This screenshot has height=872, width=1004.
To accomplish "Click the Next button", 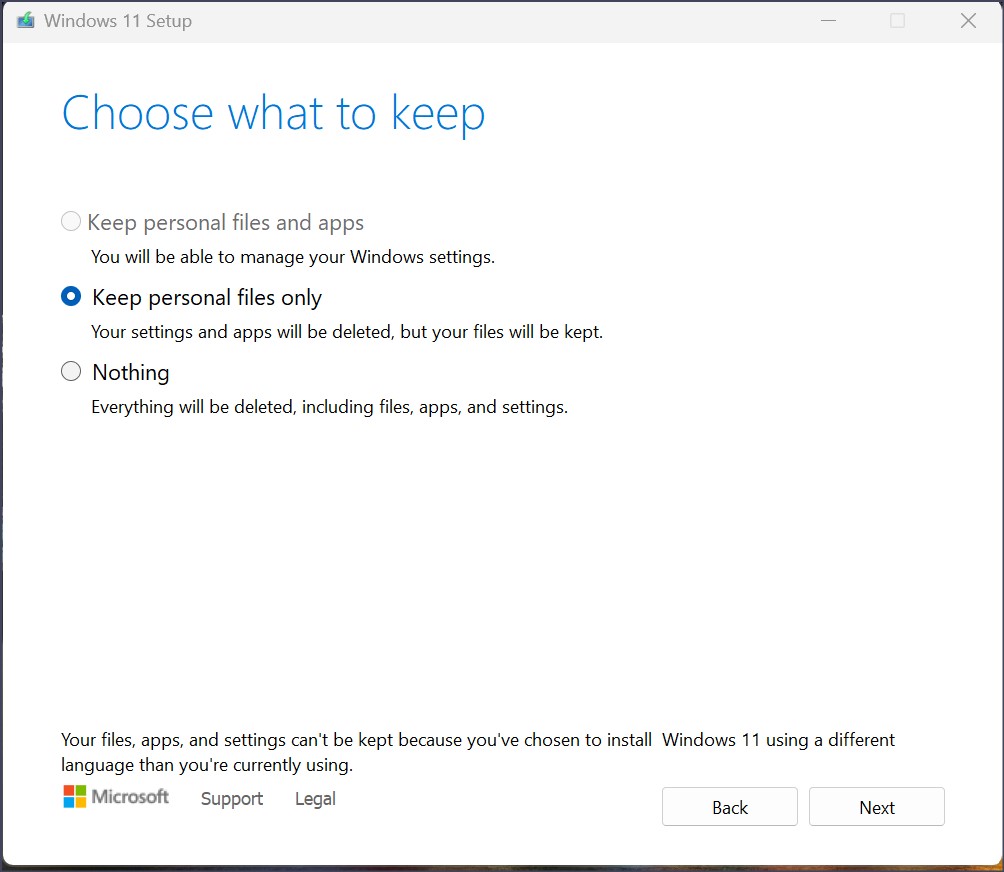I will [x=877, y=807].
